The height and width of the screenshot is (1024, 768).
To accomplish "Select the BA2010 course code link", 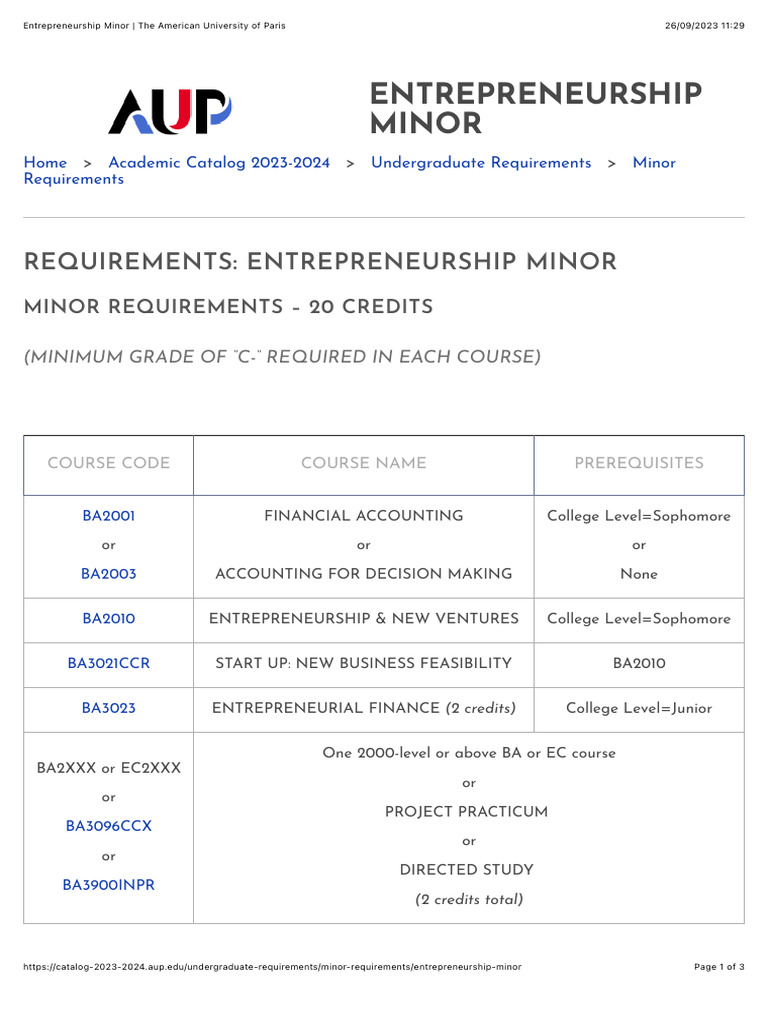I will (109, 619).
